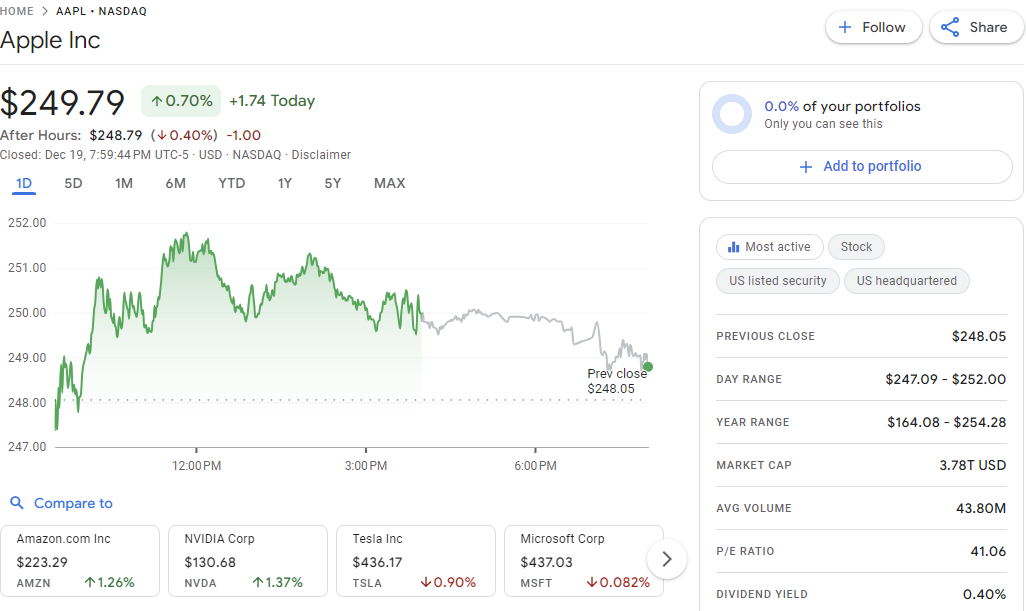Click the PREVIOUS CLOSE label
Viewport: 1026px width, 611px height.
click(766, 336)
